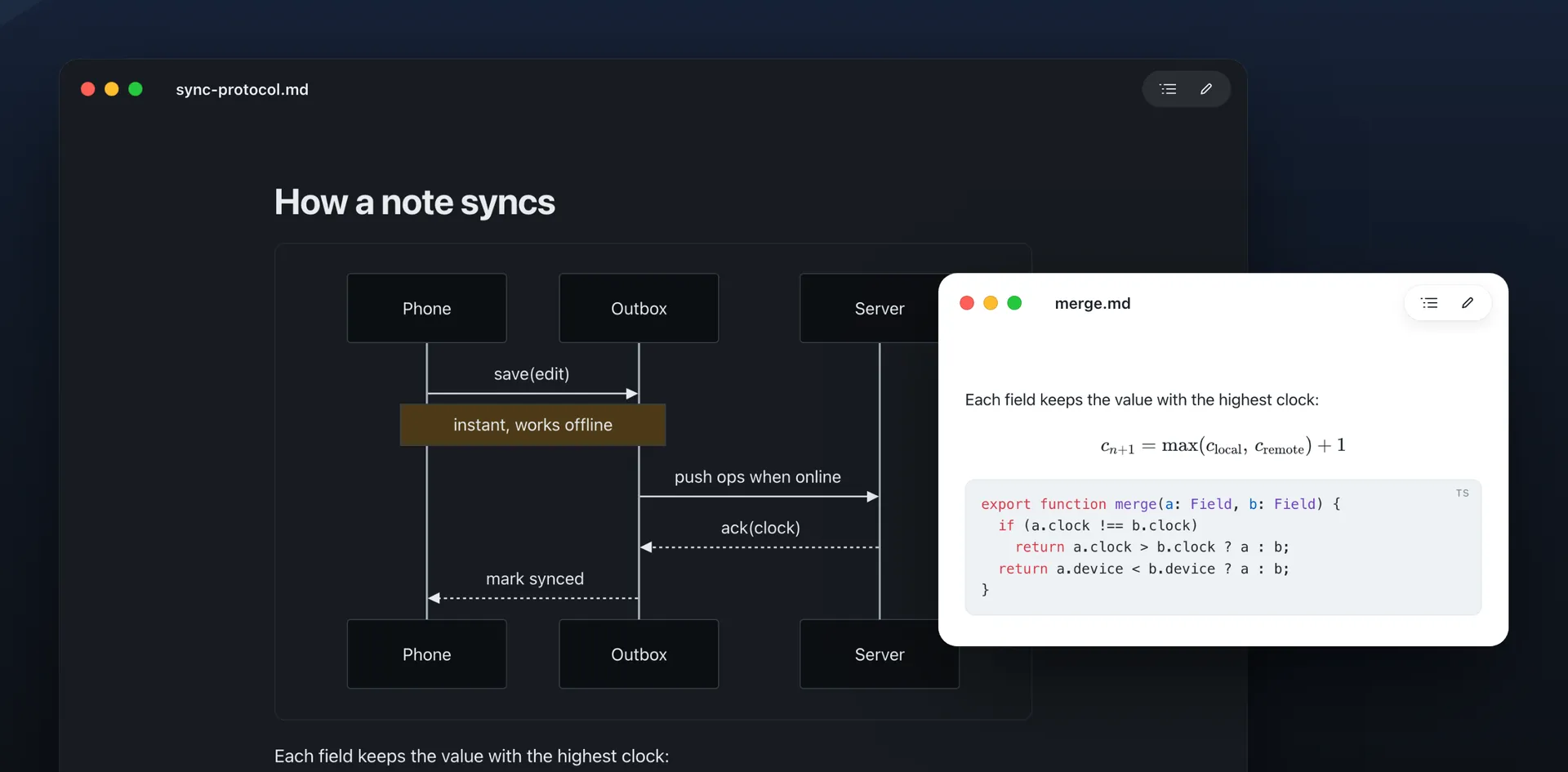Click the merge.md window title
Screen dimensions: 1568x772
(x=1093, y=303)
